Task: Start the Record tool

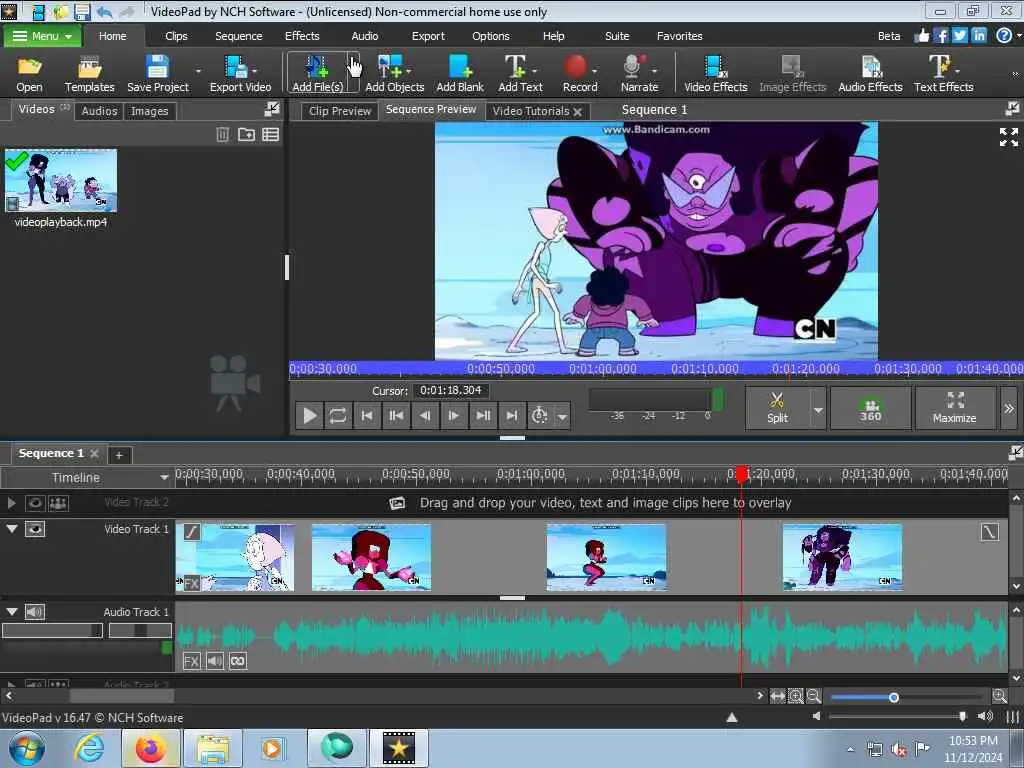Action: 579,73
